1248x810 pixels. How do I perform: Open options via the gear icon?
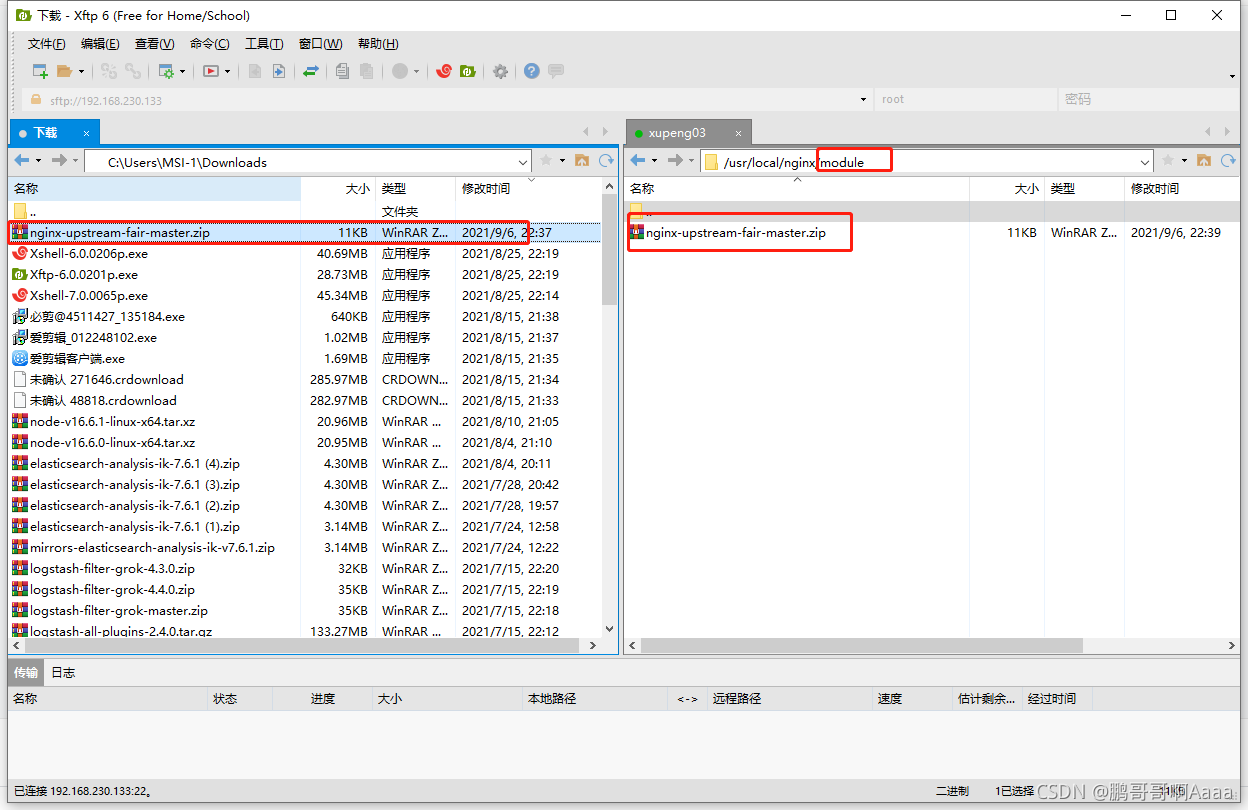500,71
